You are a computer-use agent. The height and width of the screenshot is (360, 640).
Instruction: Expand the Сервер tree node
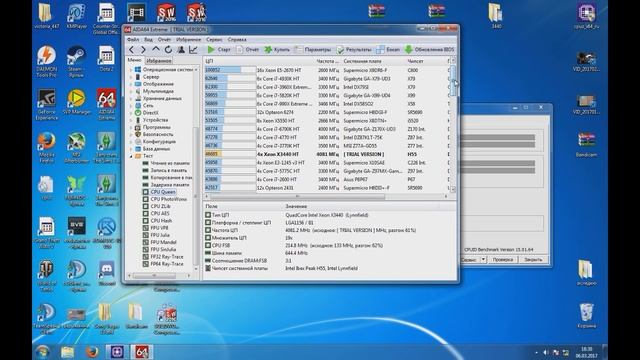131,77
